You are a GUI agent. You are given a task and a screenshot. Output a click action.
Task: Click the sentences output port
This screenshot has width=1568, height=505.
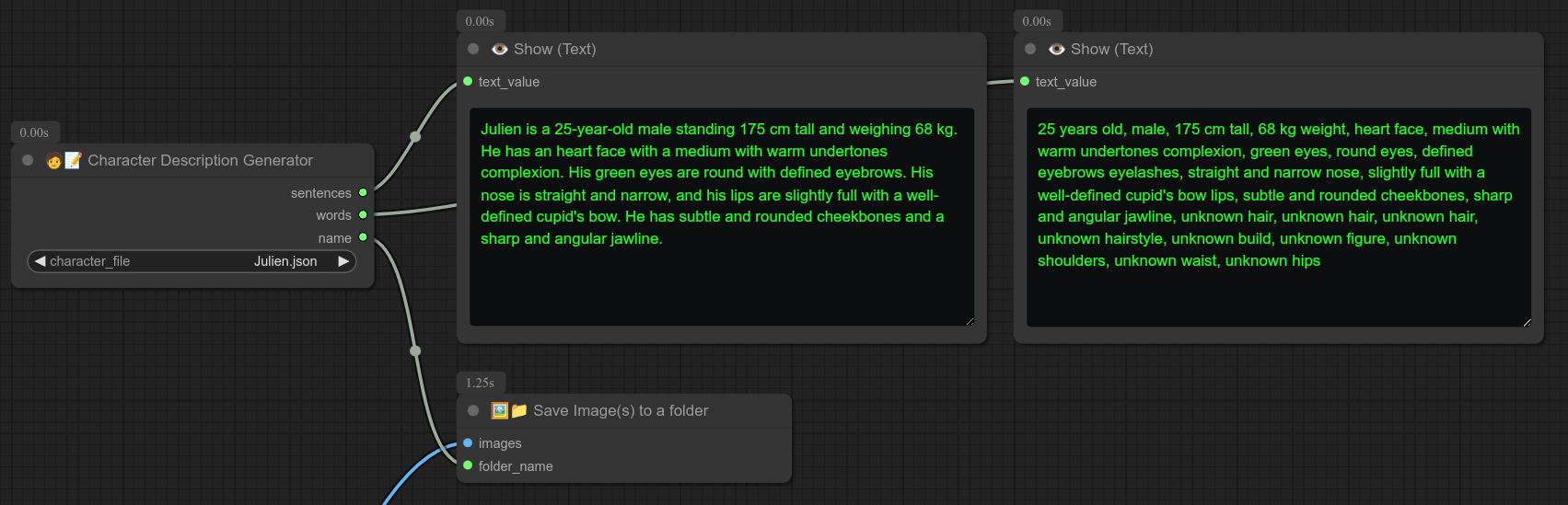363,193
